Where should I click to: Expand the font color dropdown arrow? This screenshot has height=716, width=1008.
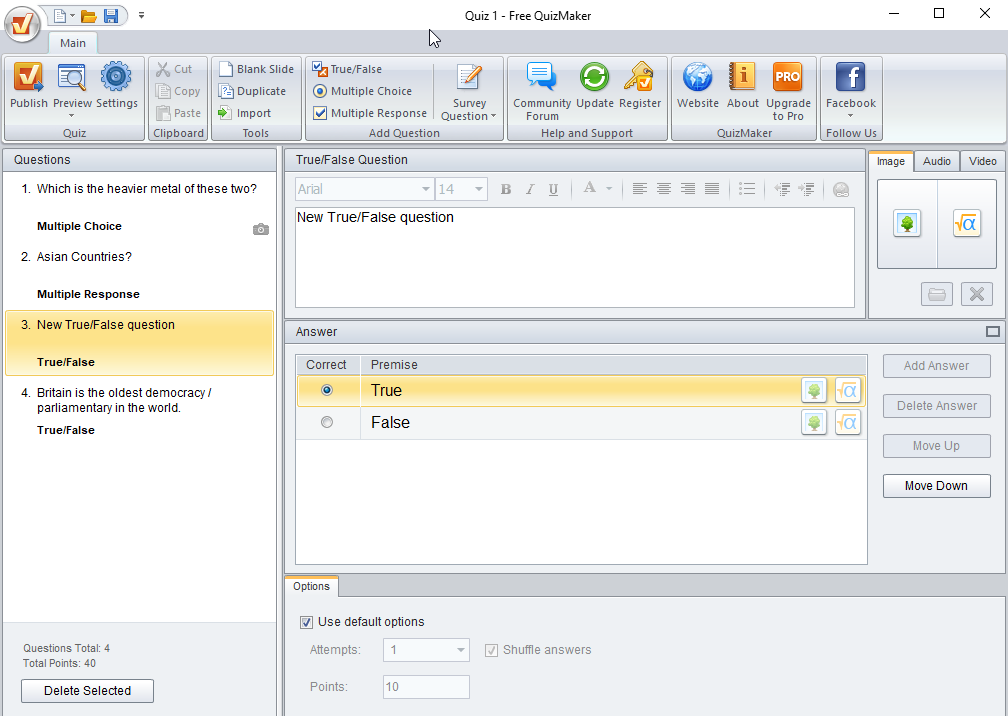(x=609, y=189)
